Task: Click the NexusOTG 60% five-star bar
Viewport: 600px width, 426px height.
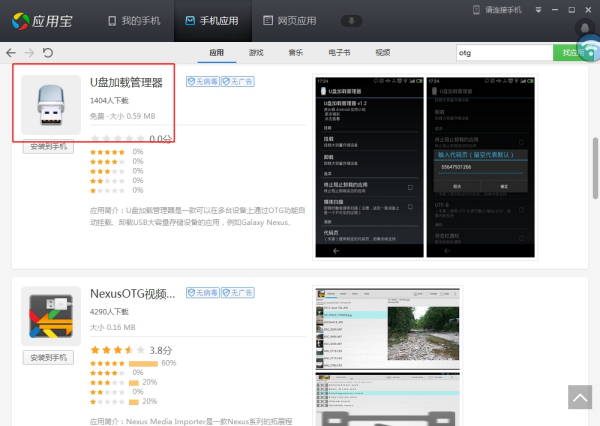Action: pos(143,363)
